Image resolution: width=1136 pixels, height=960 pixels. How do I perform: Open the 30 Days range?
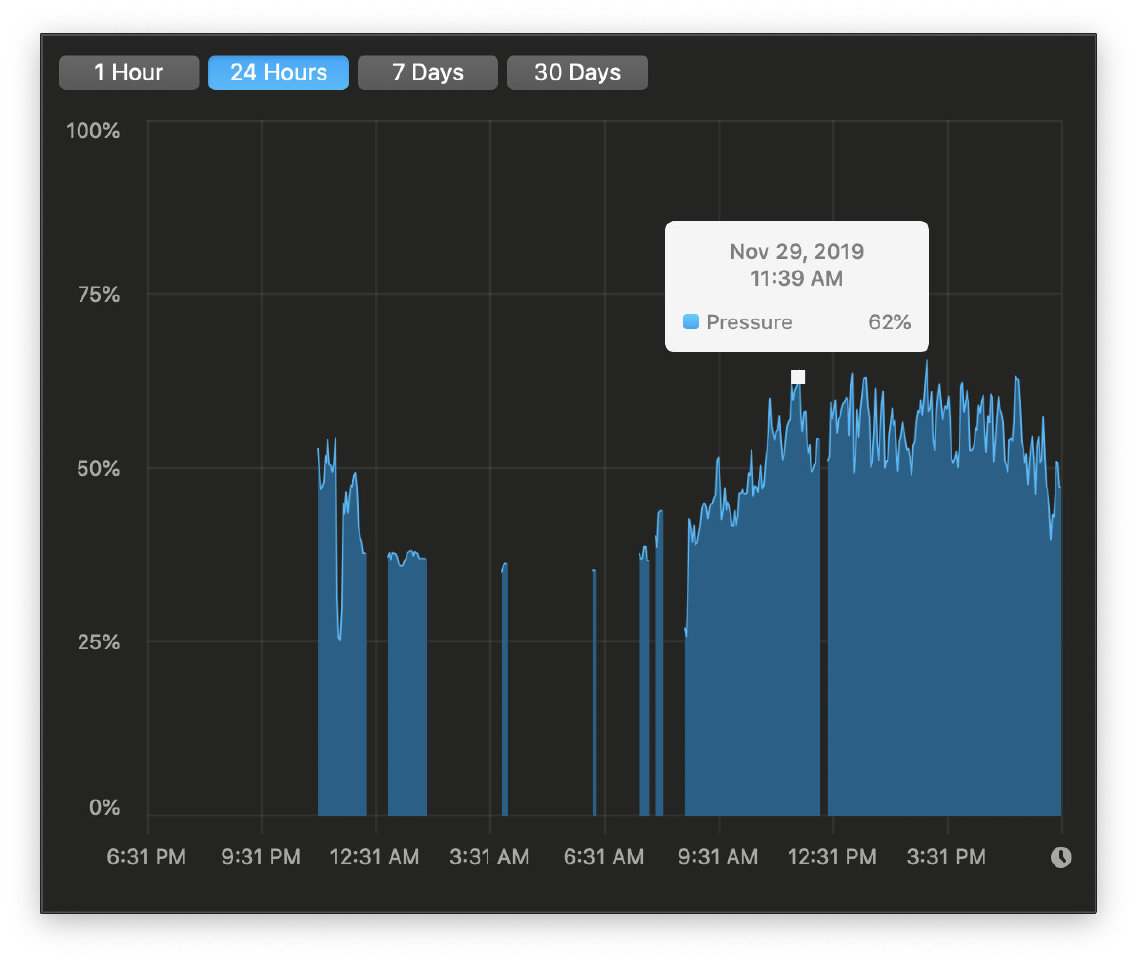tap(577, 73)
